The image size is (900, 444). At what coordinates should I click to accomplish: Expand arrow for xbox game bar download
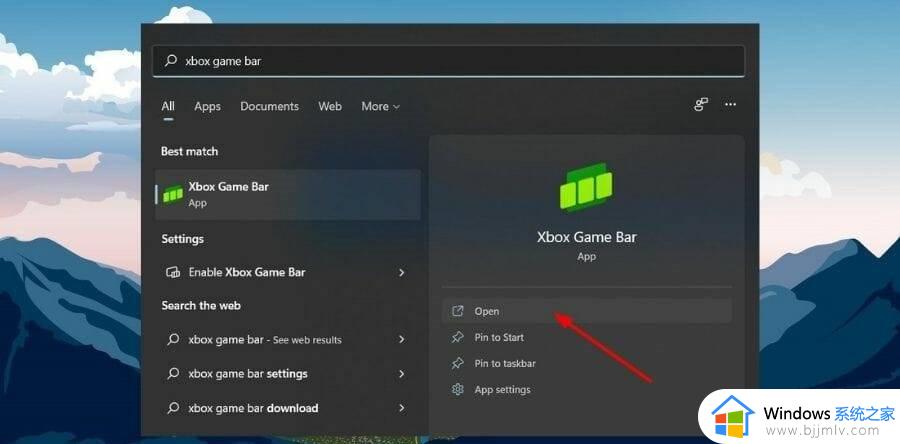(402, 408)
